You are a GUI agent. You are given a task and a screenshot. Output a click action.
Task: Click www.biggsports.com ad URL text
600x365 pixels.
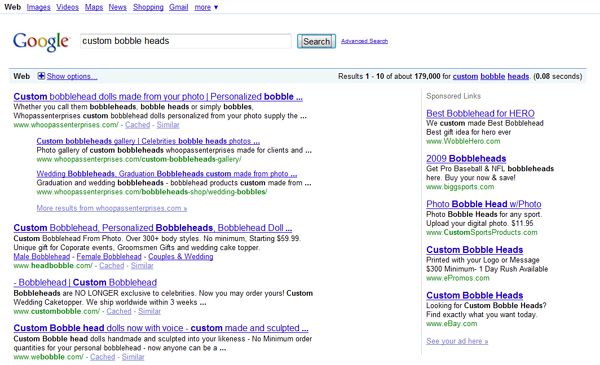click(x=460, y=187)
